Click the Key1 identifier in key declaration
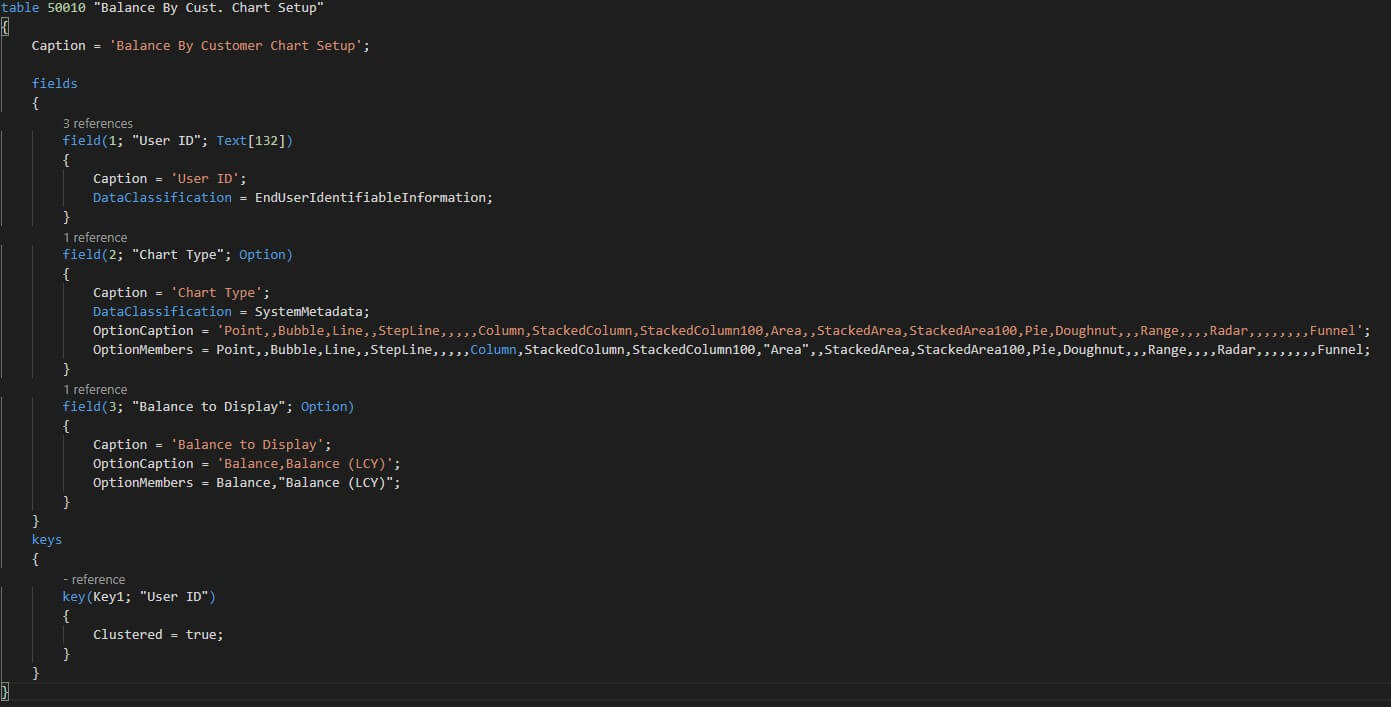 [x=109, y=597]
